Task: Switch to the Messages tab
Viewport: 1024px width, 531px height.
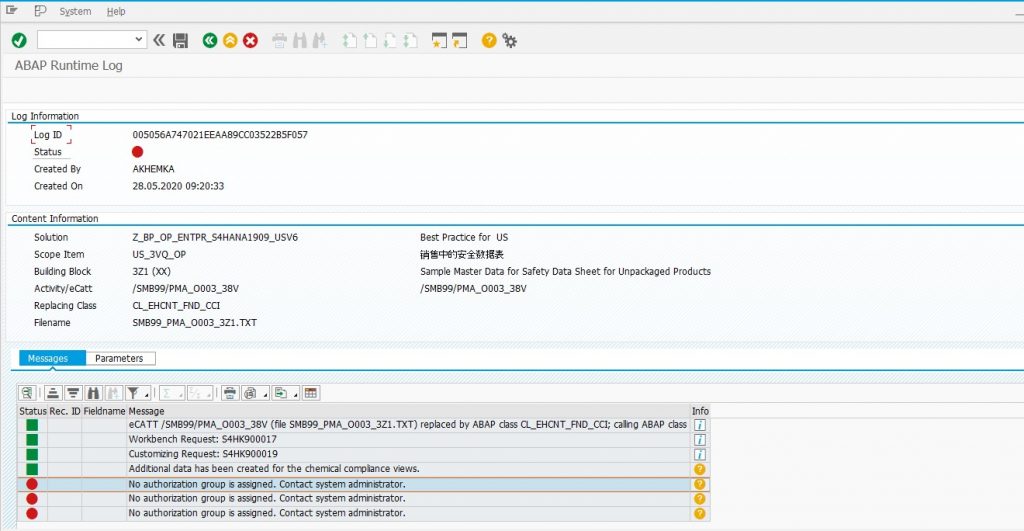Action: coord(52,358)
